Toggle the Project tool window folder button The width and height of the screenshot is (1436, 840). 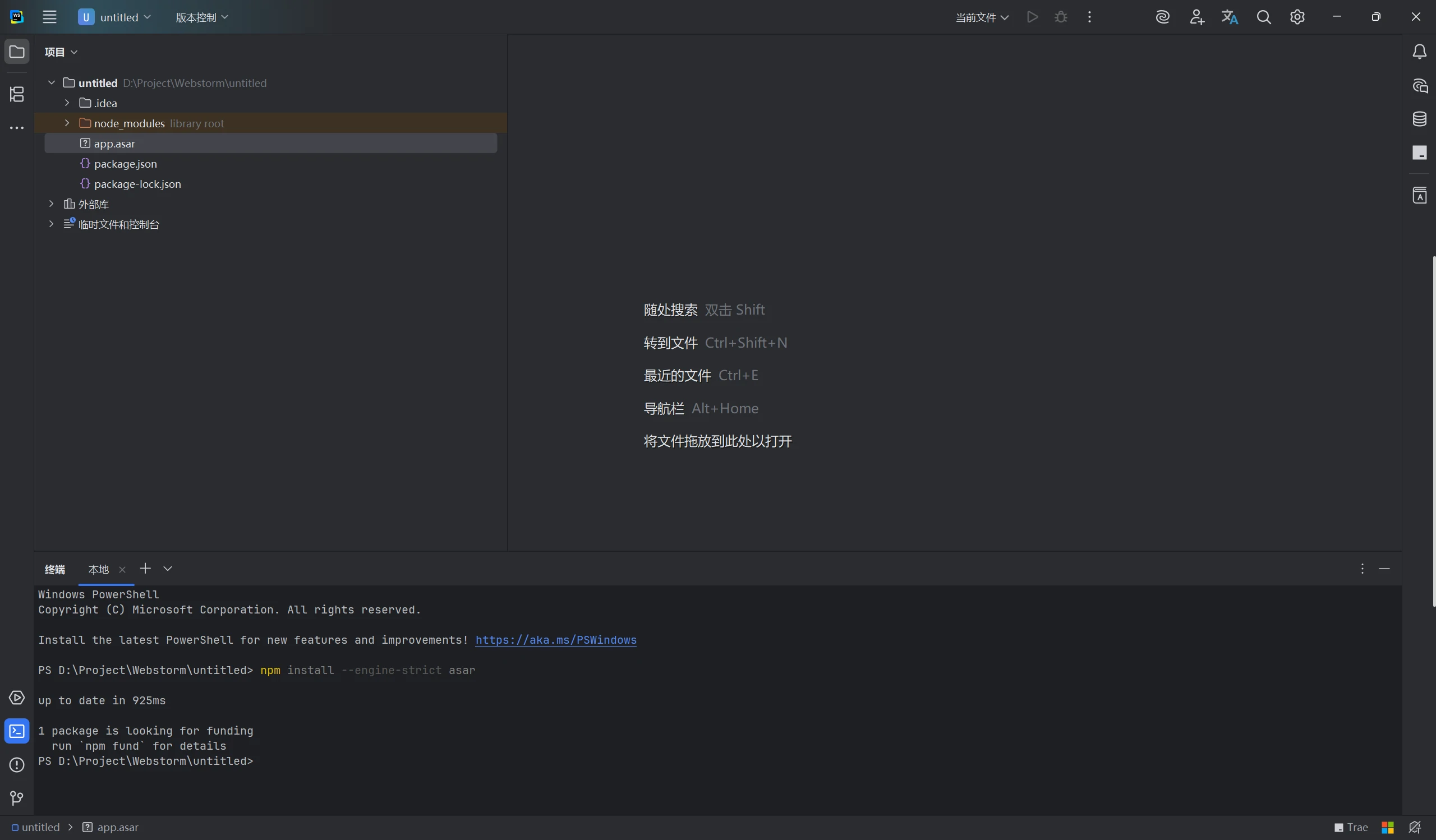(x=16, y=52)
